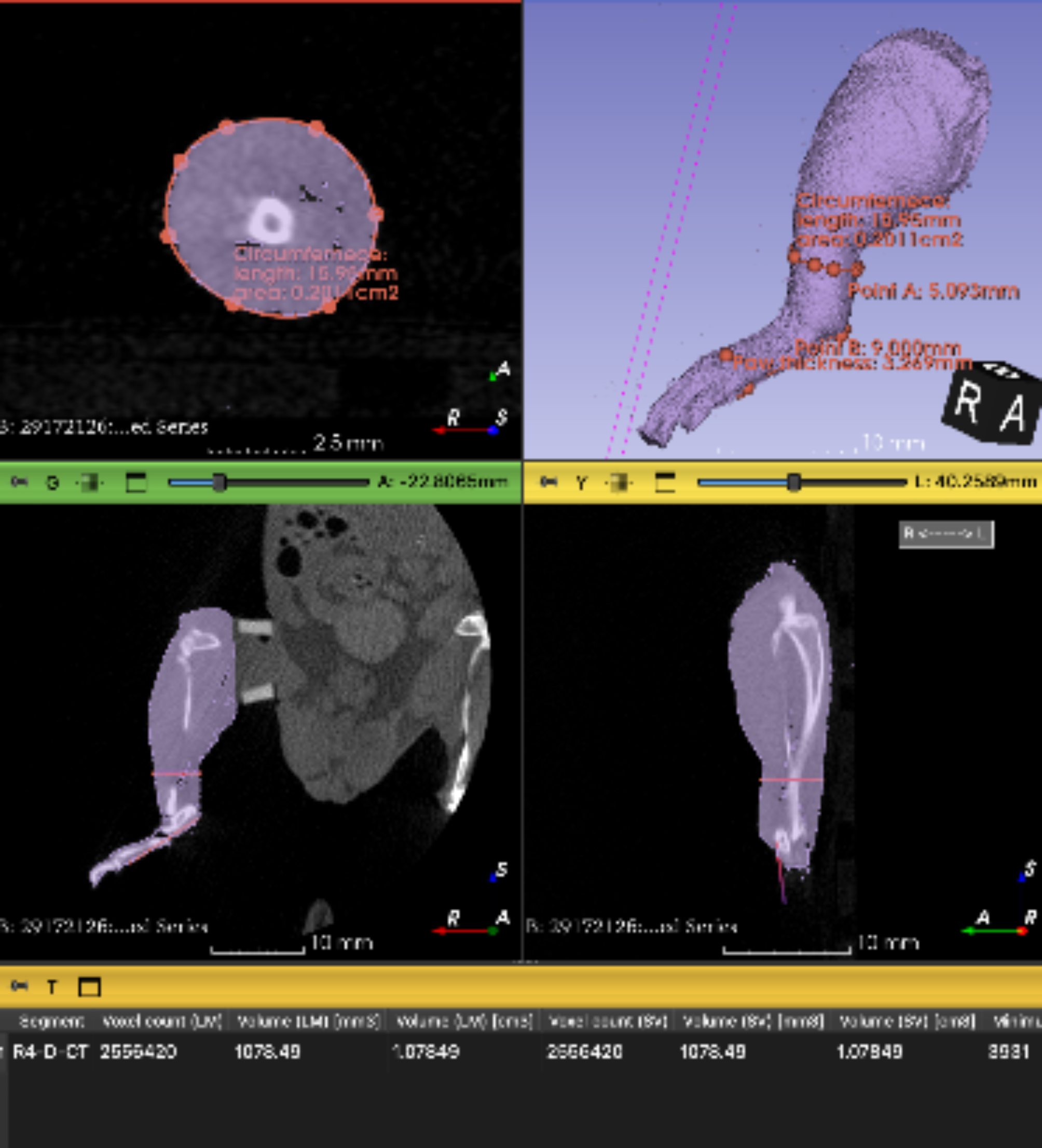Sort by Voxel count (LM) column header
1042x1148 pixels.
pos(162,1021)
